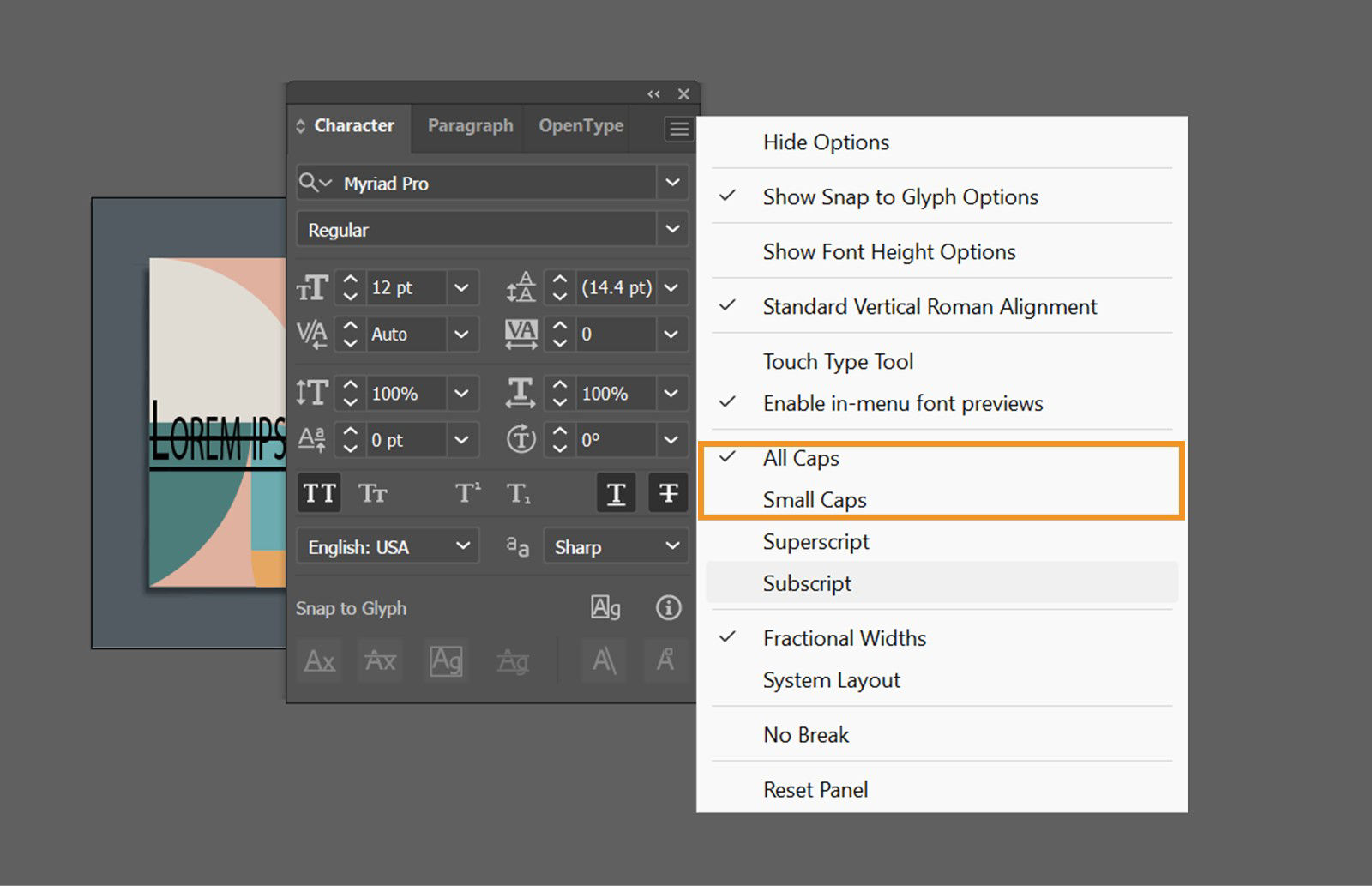Open the font size 12 pt dropdown

462,288
